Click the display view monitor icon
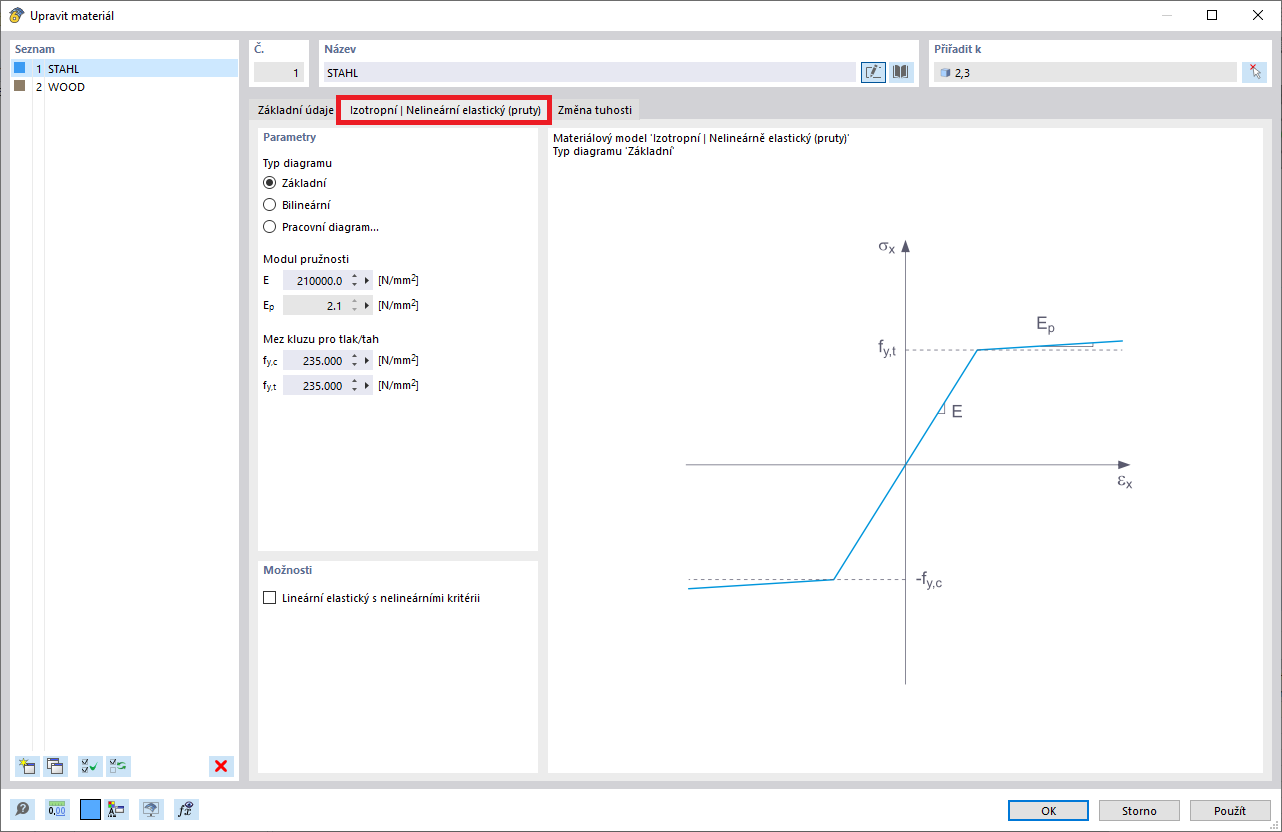The height and width of the screenshot is (832, 1282). 150,810
